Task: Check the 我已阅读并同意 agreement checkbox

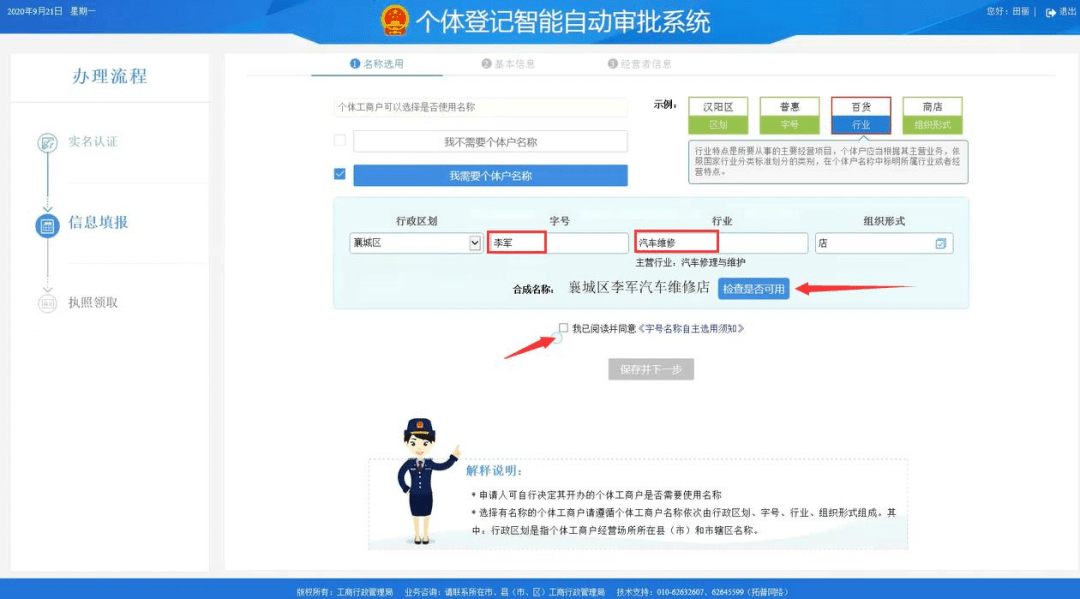Action: [x=564, y=328]
